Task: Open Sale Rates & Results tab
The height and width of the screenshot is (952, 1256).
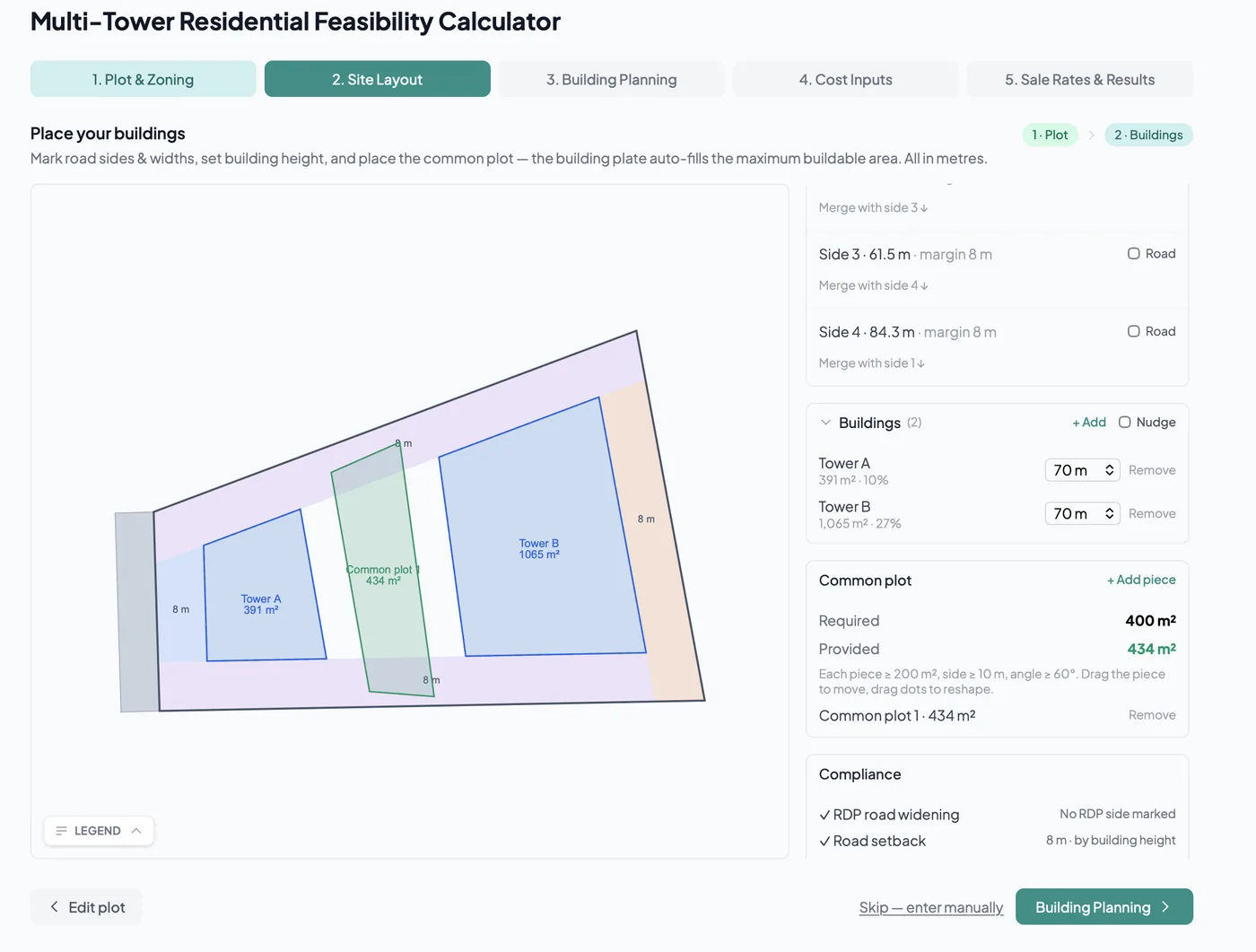Action: pos(1080,79)
